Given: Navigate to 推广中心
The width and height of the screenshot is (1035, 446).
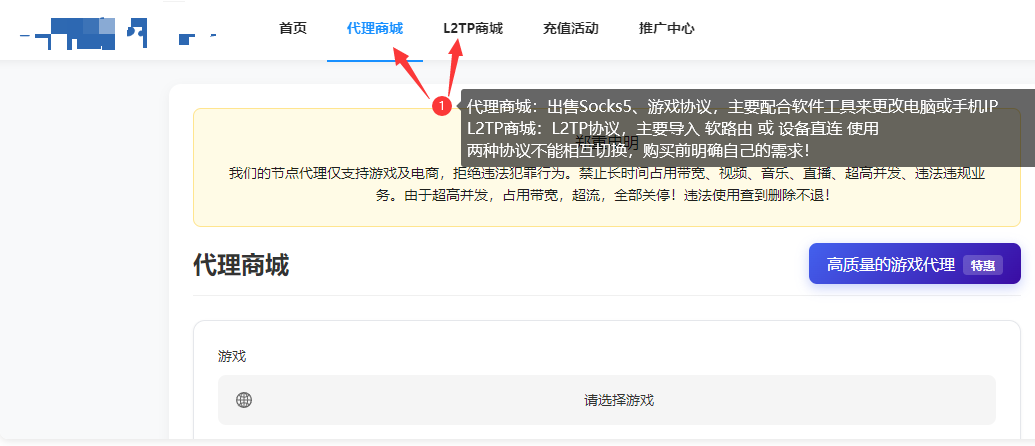Looking at the screenshot, I should 667,29.
